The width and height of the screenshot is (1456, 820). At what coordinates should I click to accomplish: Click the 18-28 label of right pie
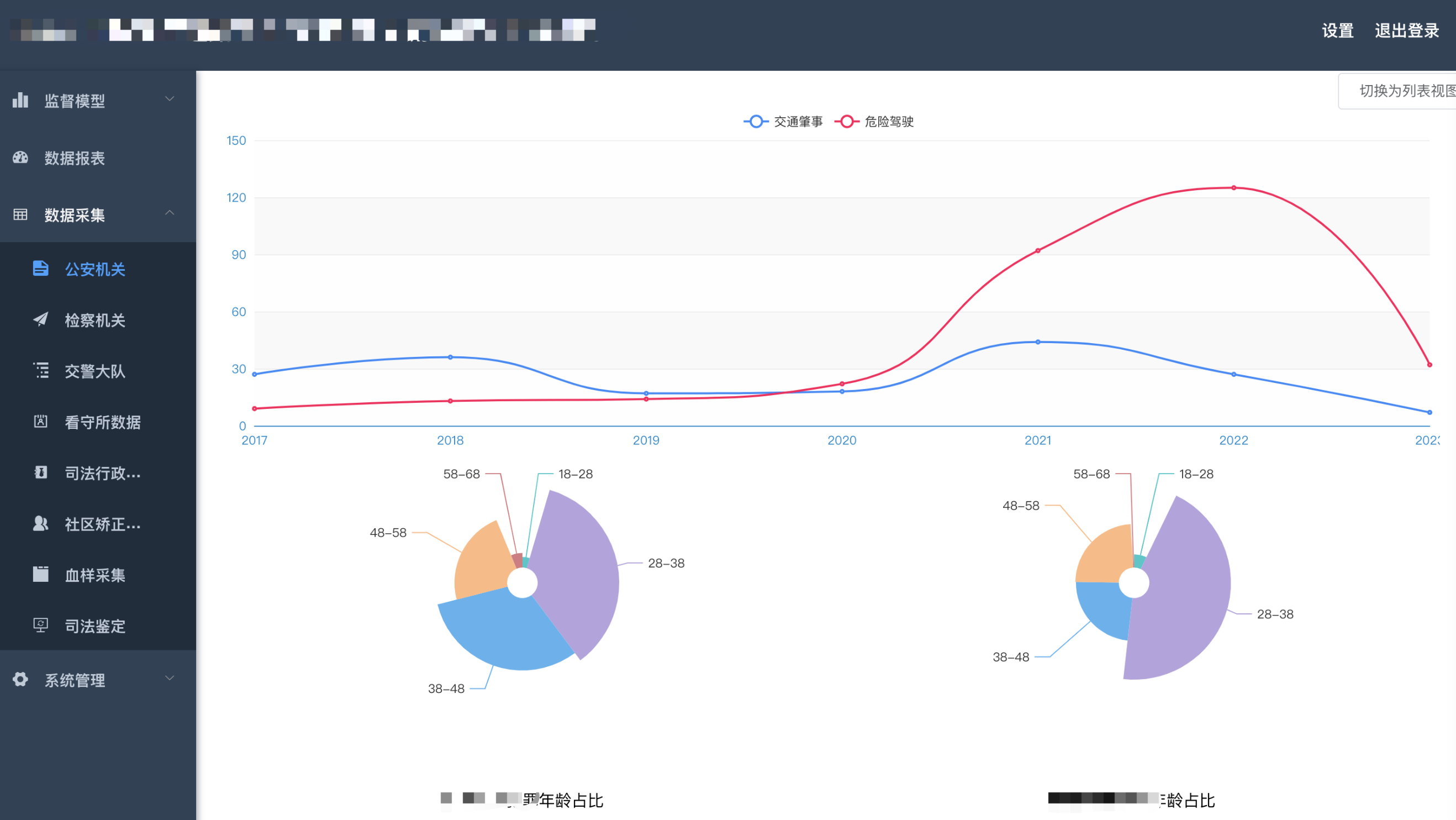1196,474
